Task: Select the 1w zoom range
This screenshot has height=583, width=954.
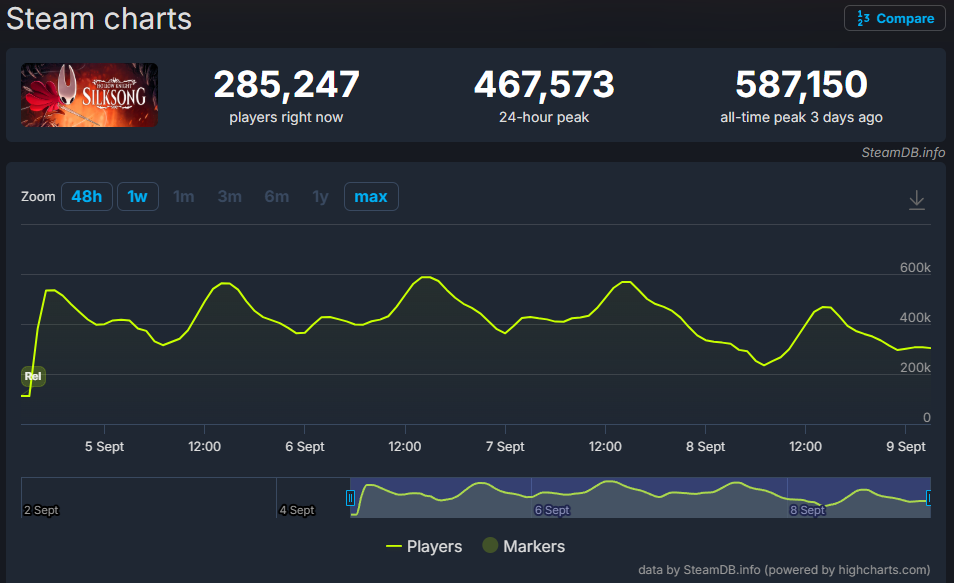Action: coord(137,197)
